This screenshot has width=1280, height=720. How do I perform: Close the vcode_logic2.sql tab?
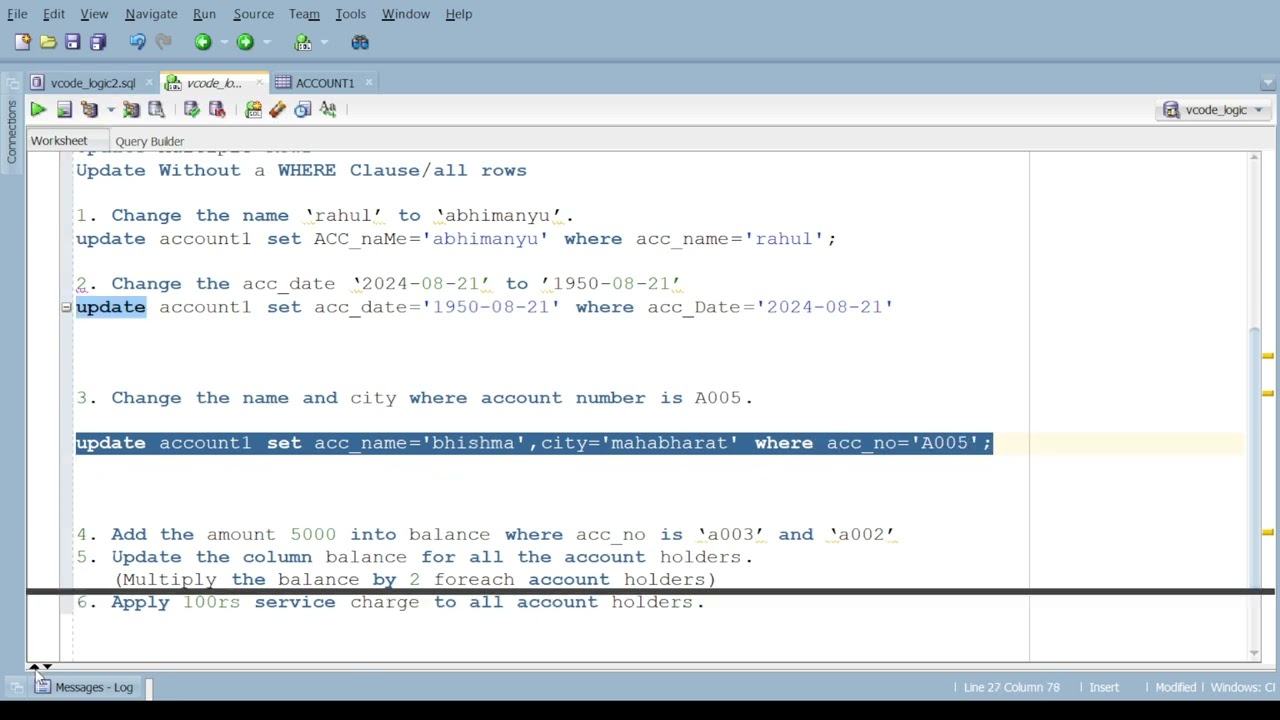[148, 82]
